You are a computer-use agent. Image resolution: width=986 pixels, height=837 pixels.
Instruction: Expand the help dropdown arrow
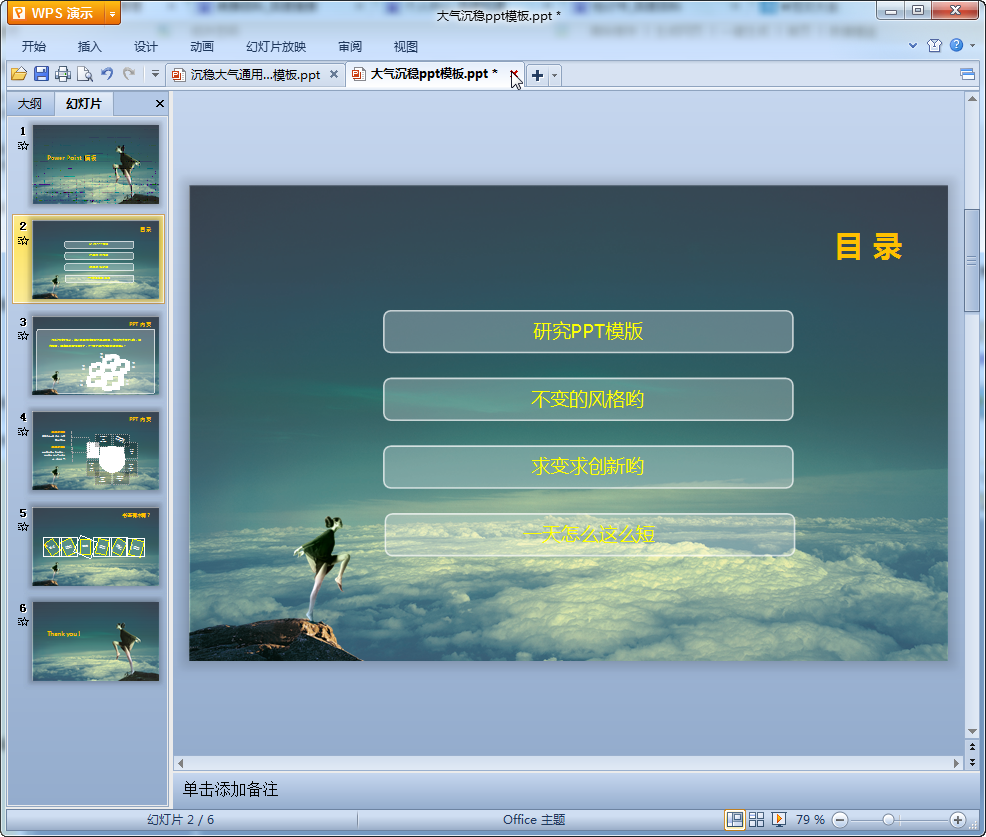tap(972, 45)
